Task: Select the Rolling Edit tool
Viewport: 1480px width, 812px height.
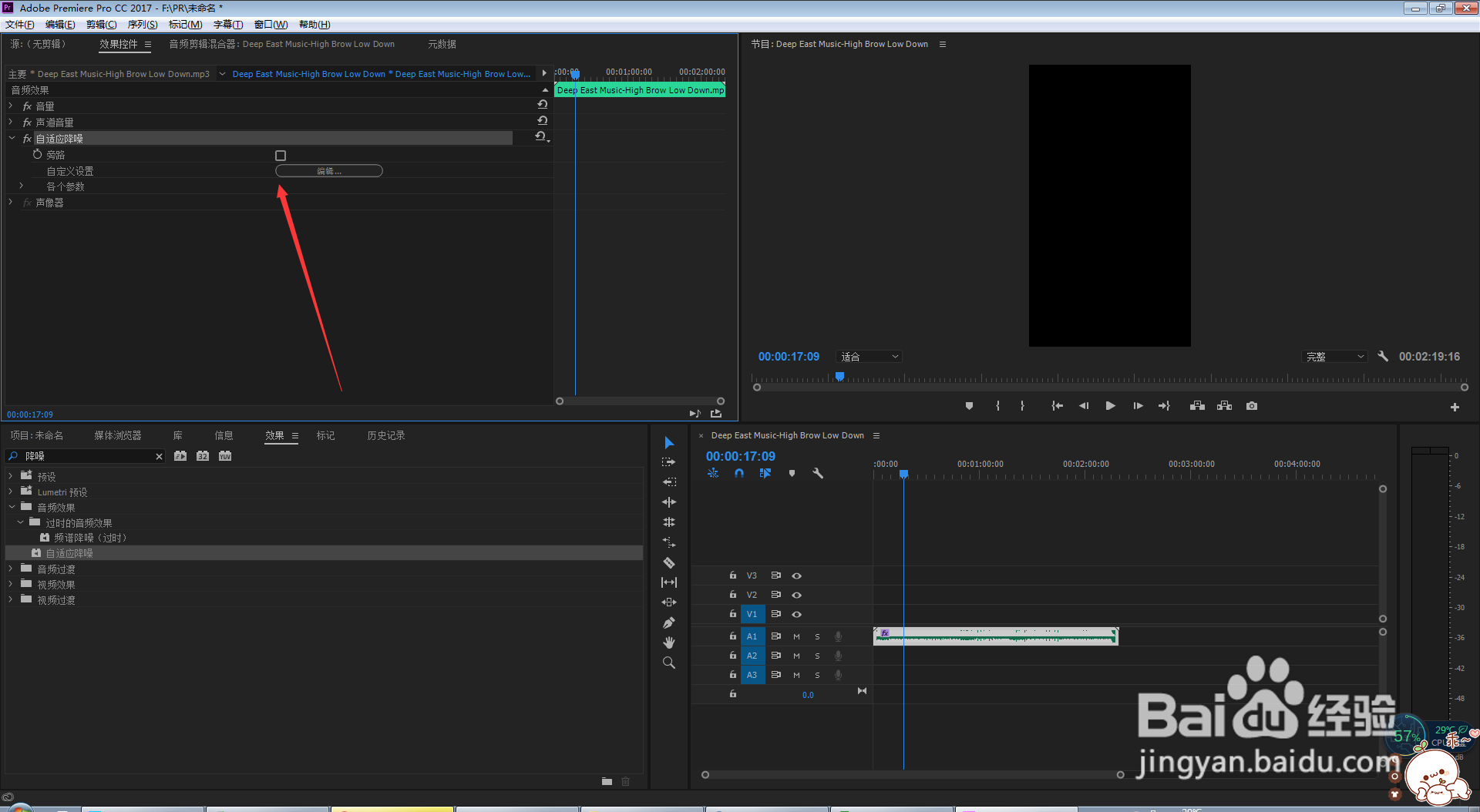Action: coord(669,502)
